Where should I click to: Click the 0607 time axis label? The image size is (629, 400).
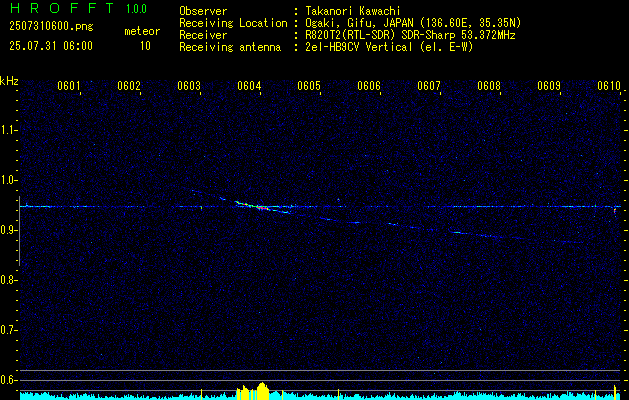pyautogui.click(x=429, y=86)
